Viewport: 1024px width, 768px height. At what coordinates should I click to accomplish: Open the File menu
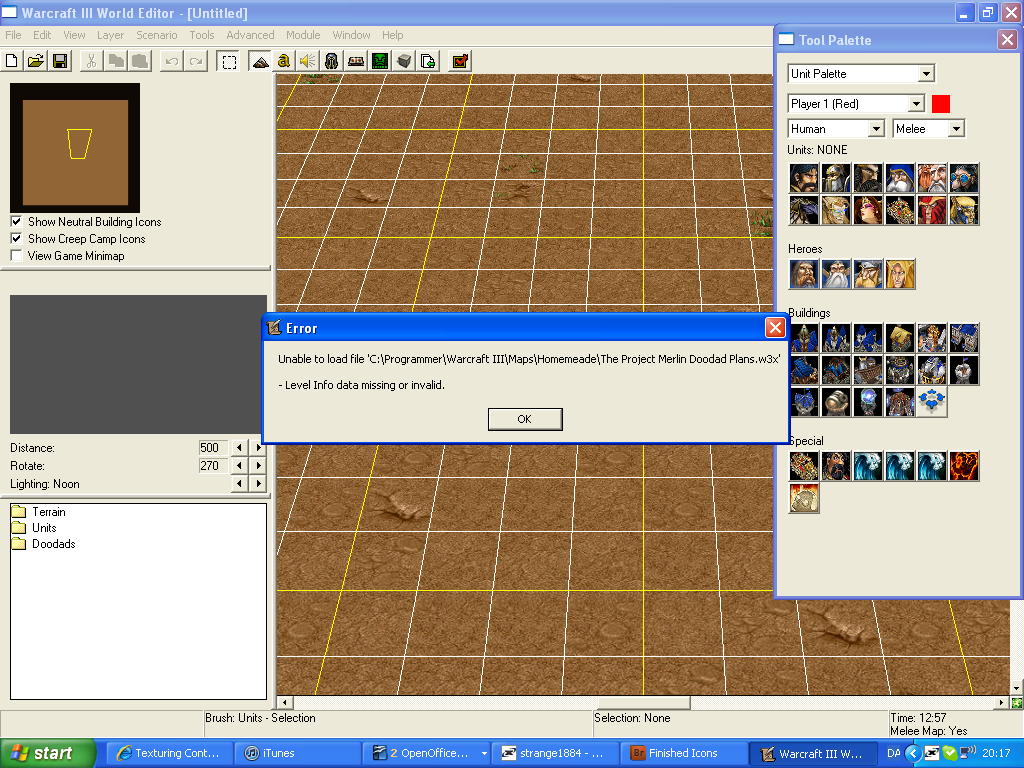(13, 35)
